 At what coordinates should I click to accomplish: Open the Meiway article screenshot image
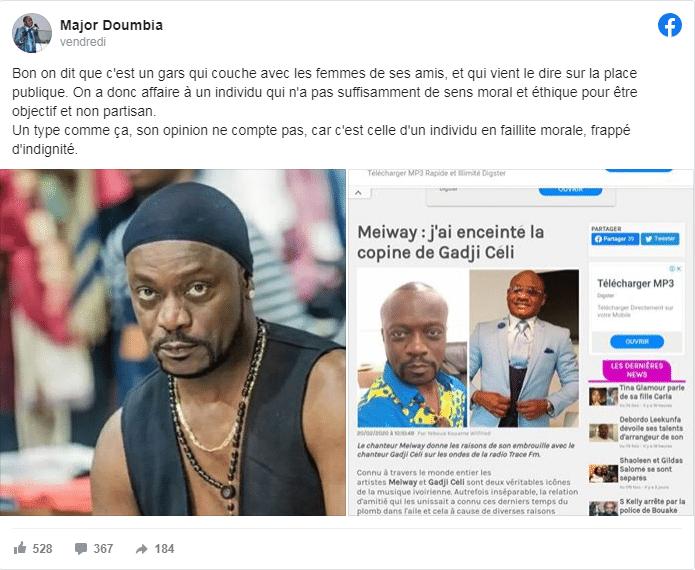pos(521,342)
